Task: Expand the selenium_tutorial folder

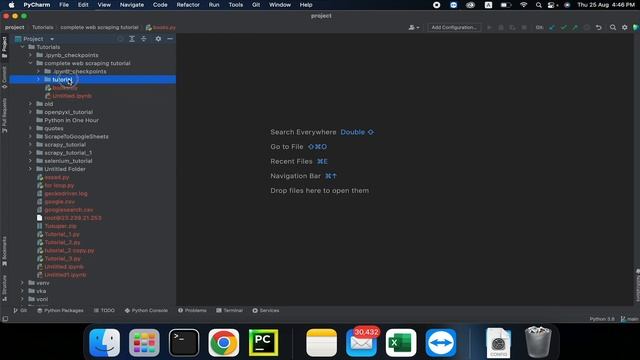Action: coord(31,161)
